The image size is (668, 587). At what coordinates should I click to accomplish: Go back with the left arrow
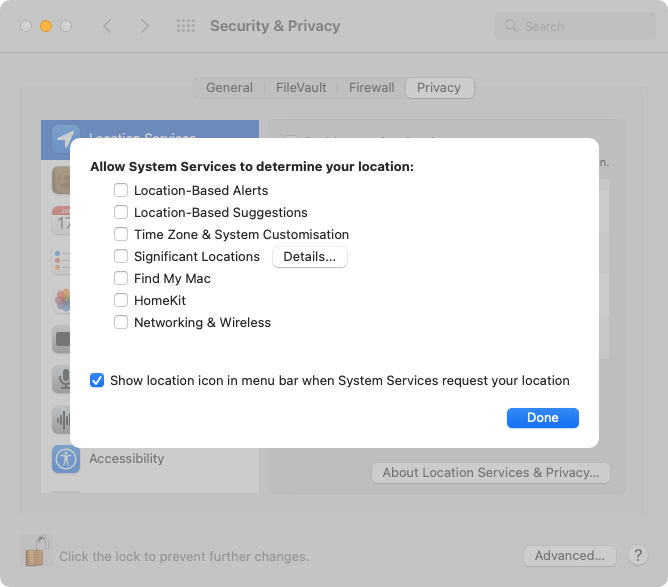108,26
